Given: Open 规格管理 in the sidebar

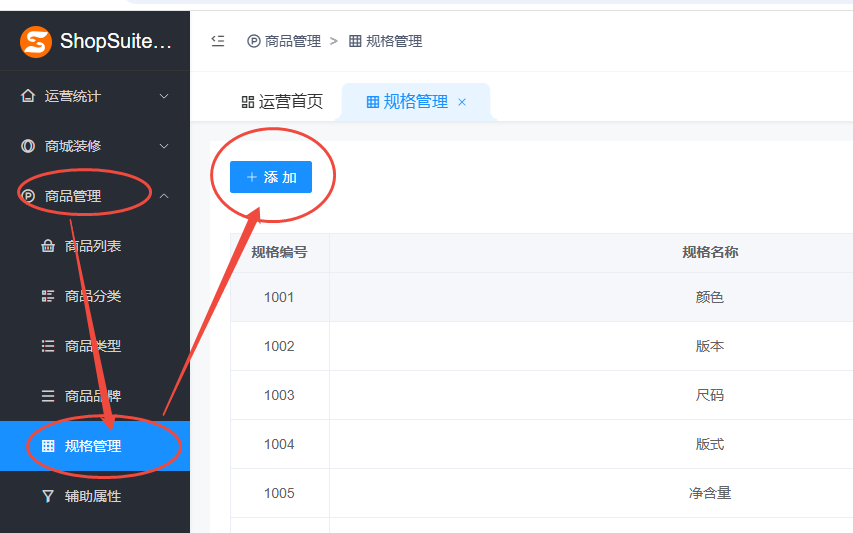Looking at the screenshot, I should [93, 446].
